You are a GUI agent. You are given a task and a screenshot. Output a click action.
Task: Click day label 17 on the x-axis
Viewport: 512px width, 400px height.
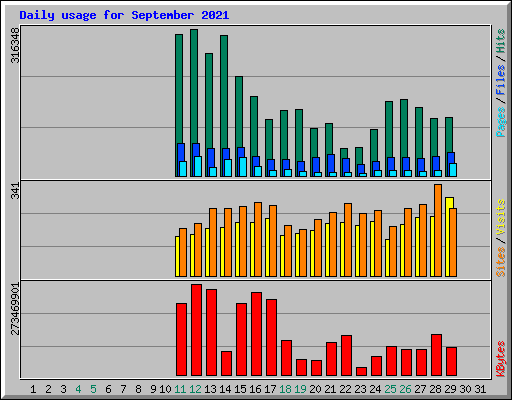click(270, 389)
